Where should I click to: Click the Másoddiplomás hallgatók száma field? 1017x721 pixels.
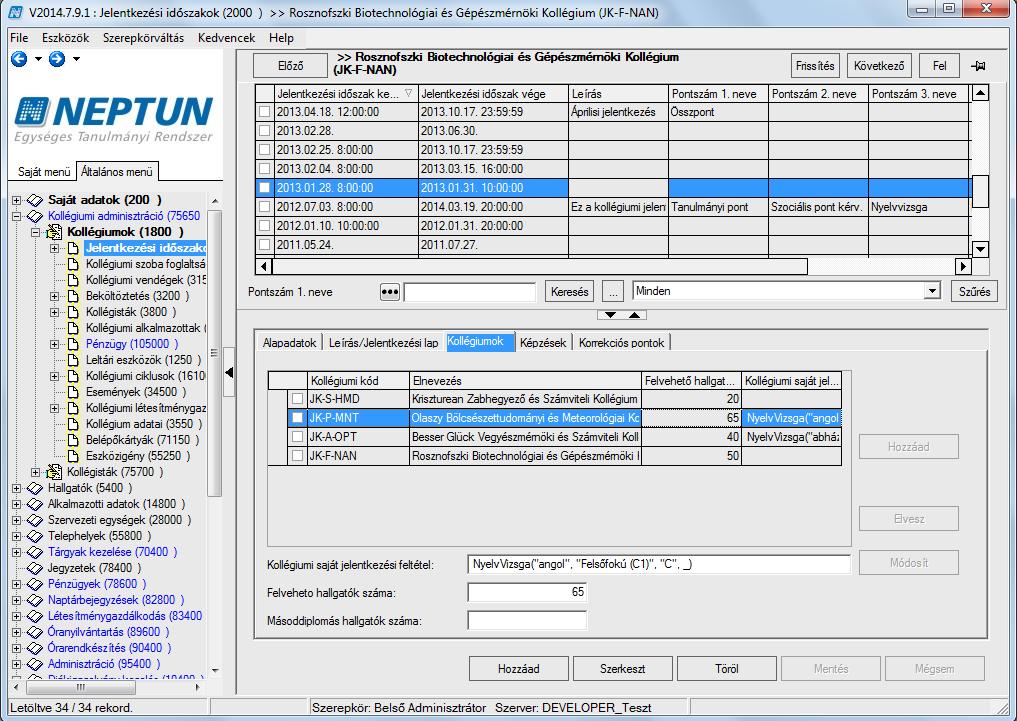tap(527, 621)
